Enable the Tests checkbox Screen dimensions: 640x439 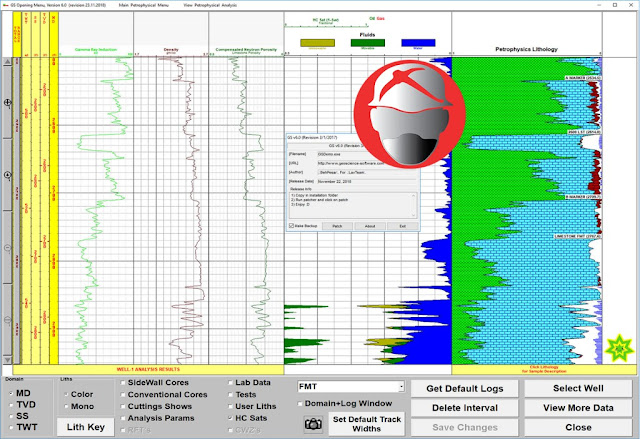[230, 395]
